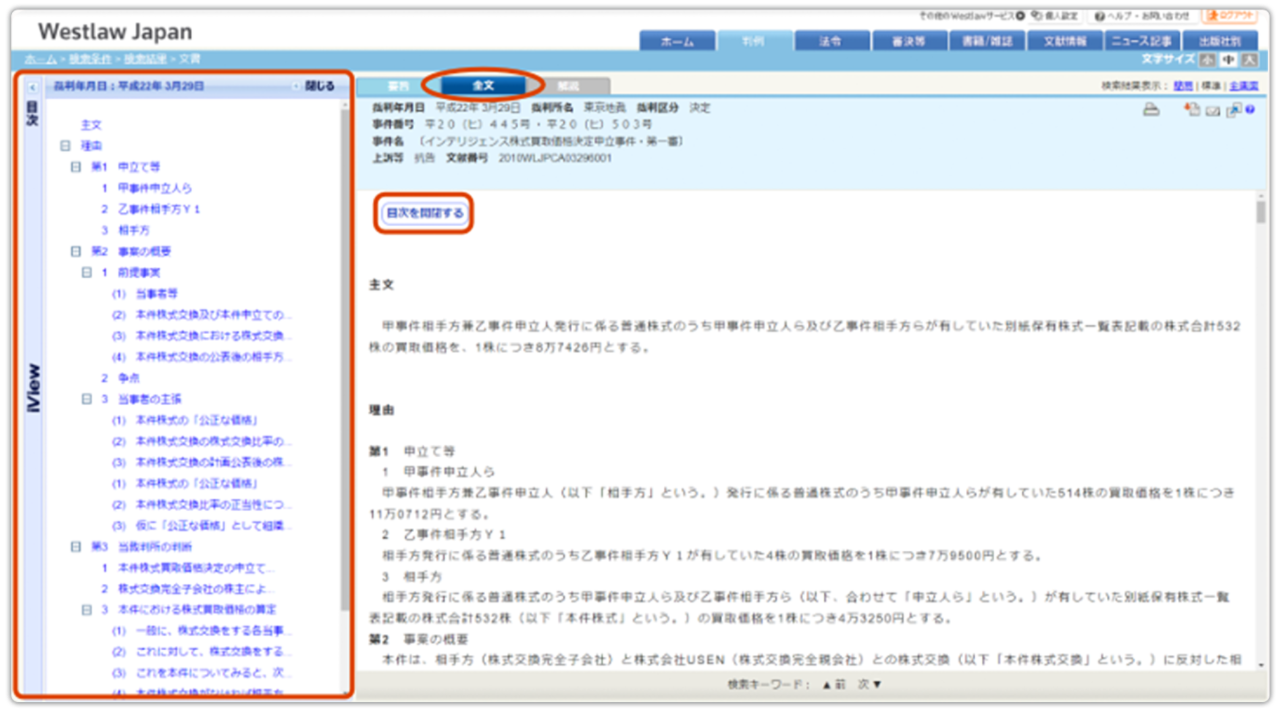1280x721 pixels.
Task: Click the blue help question mark icon
Action: (x=1250, y=110)
